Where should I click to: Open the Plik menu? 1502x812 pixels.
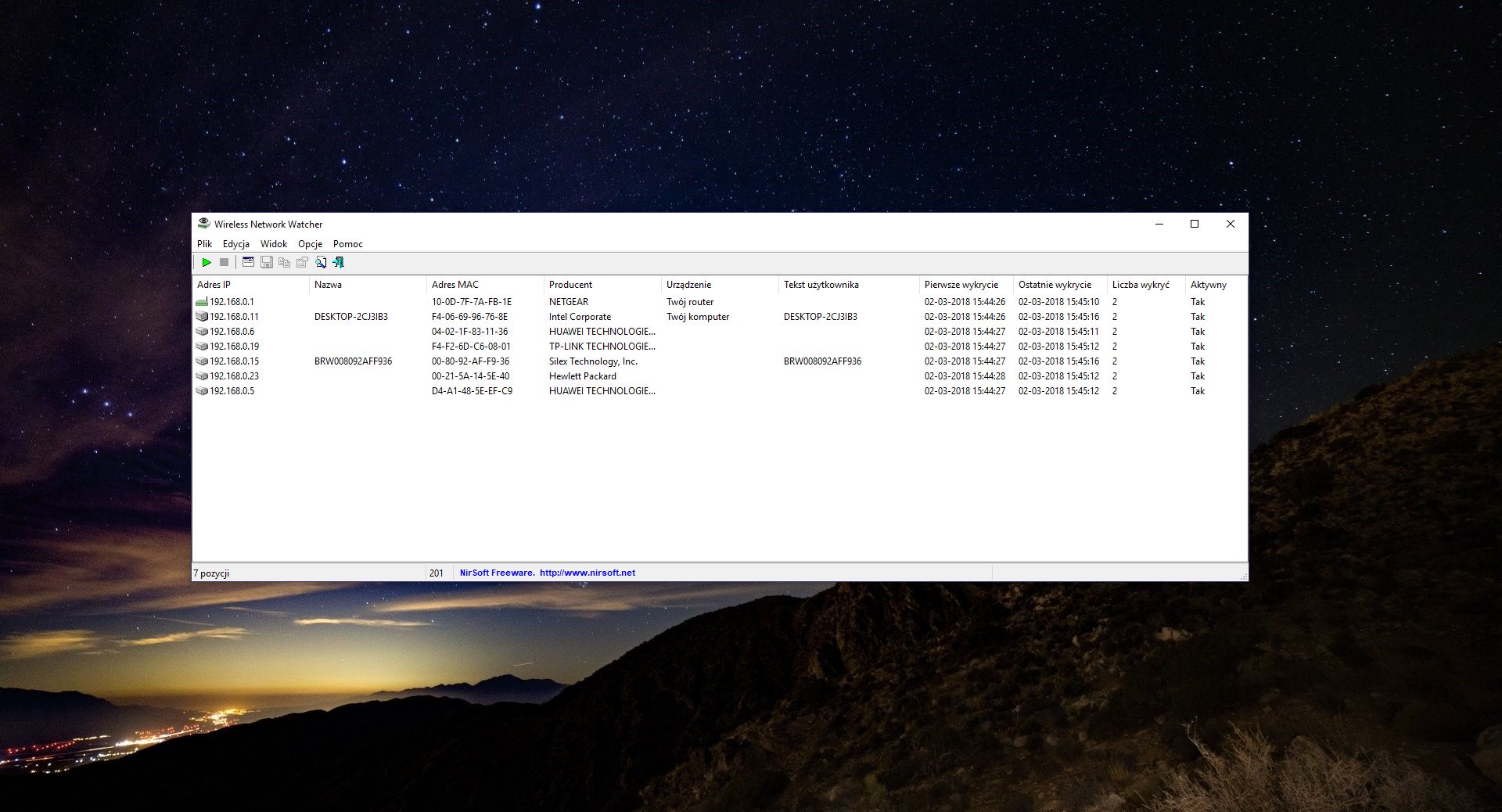(204, 244)
